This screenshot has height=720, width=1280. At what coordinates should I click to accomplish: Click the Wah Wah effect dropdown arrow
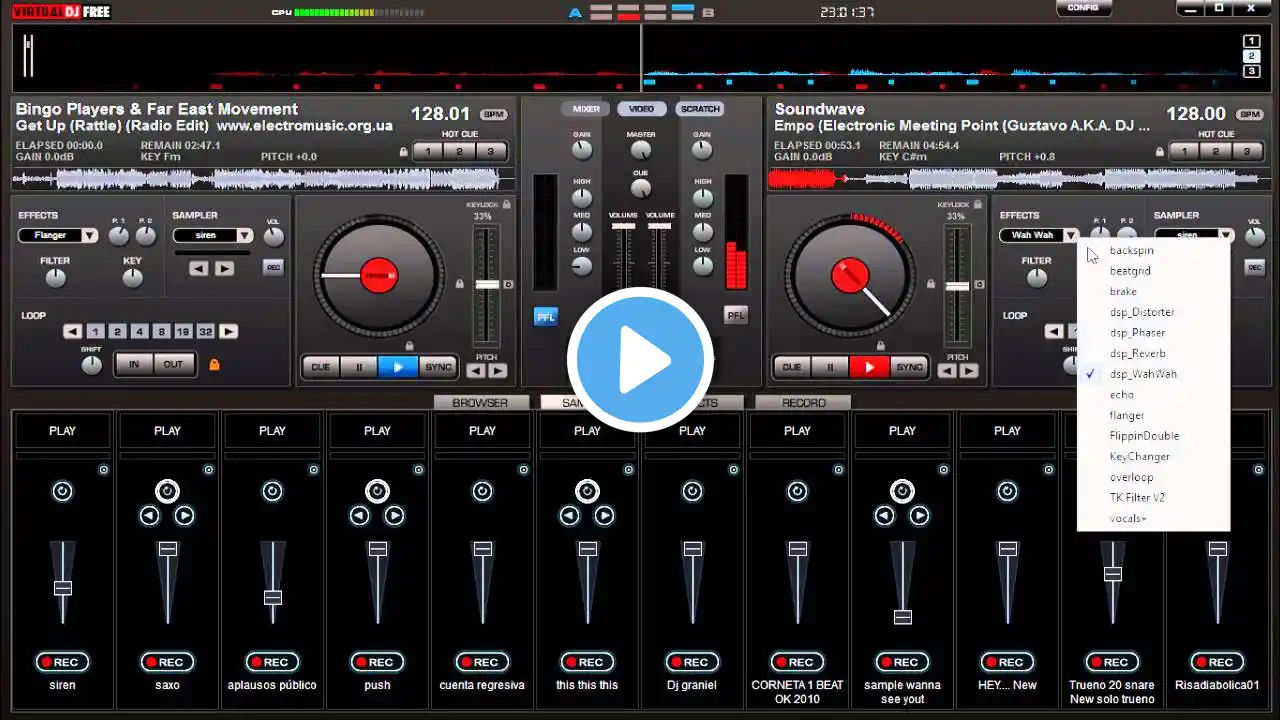tap(1071, 236)
